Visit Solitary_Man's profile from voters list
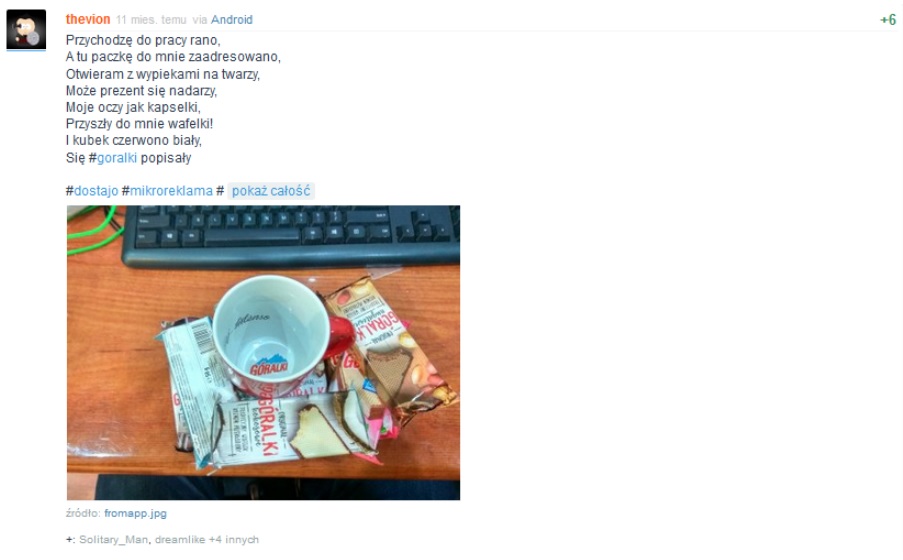Viewport: 903px width, 560px height. pos(113,540)
